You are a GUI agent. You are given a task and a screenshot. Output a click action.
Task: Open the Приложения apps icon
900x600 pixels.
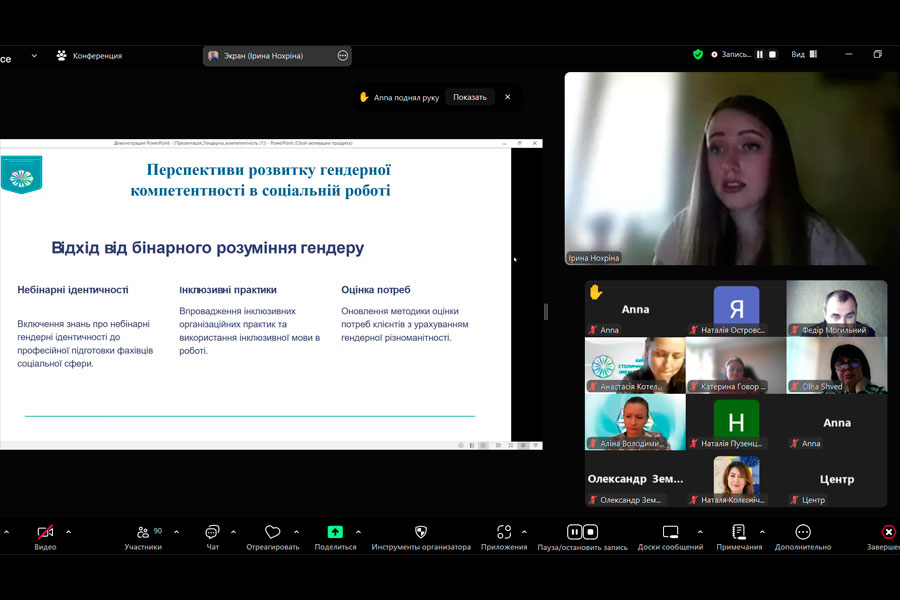tap(504, 532)
